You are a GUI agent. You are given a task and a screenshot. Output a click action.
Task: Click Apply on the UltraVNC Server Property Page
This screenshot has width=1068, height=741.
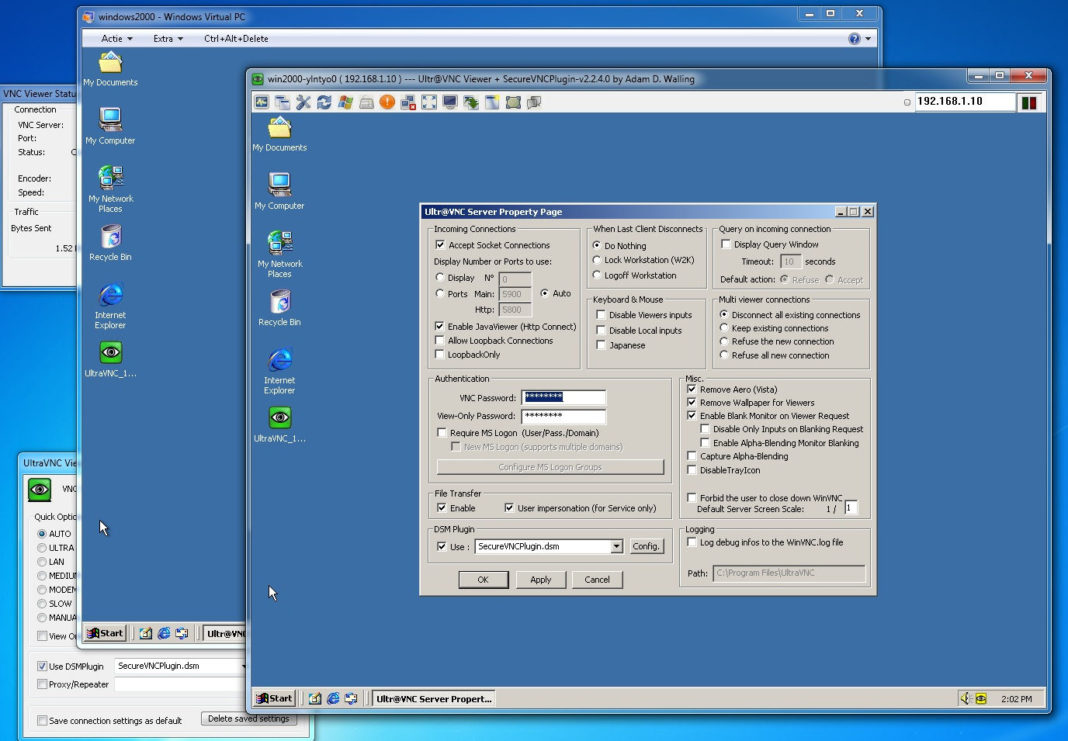click(540, 579)
